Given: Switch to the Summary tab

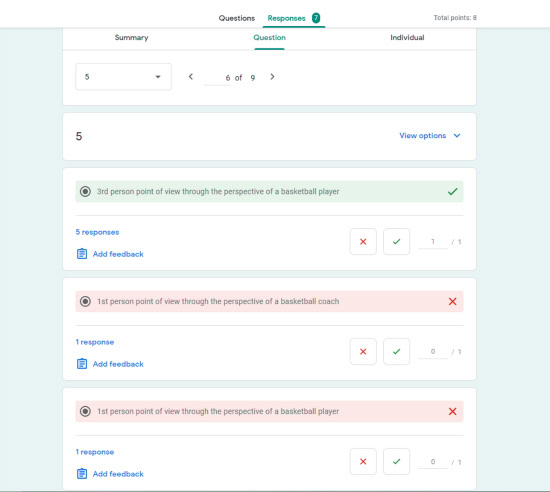Looking at the screenshot, I should click(x=132, y=38).
